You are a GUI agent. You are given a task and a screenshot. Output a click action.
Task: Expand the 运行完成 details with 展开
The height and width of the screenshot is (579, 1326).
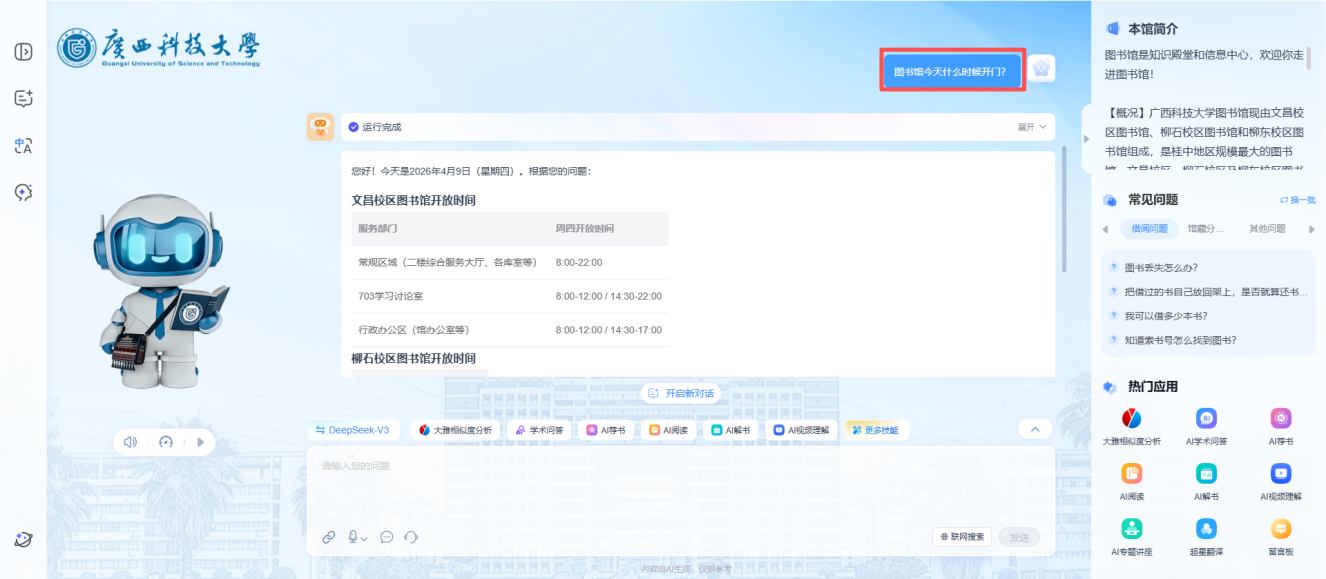1032,127
